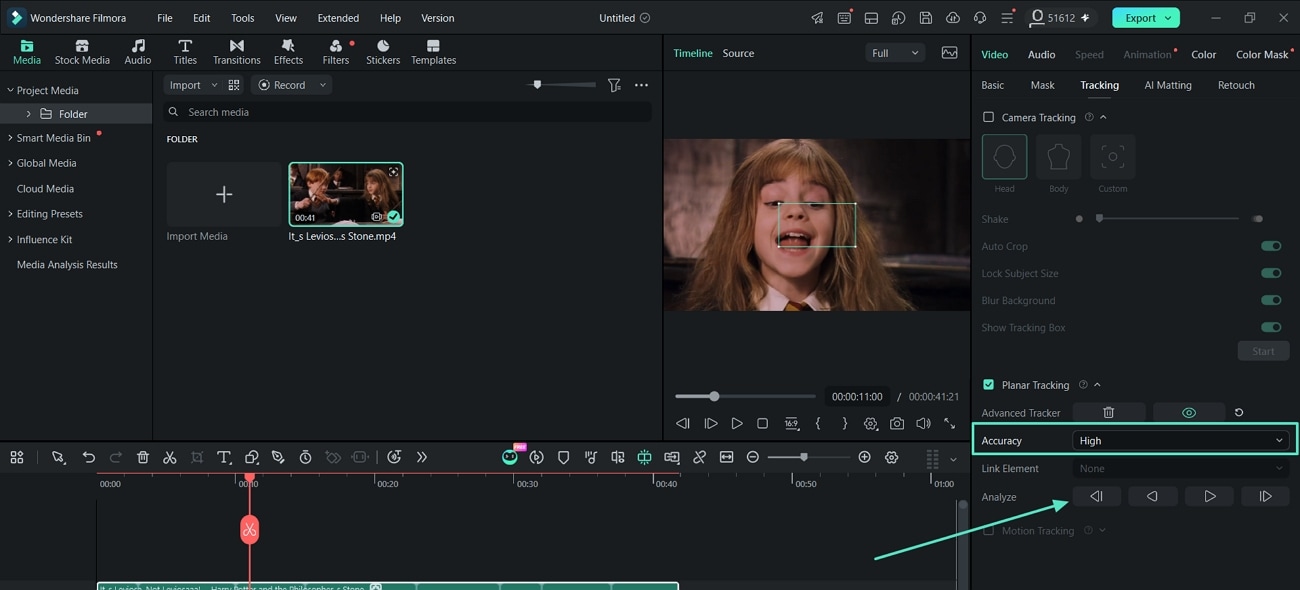Take a snapshot with camera icon
The width and height of the screenshot is (1300, 590).
(897, 423)
